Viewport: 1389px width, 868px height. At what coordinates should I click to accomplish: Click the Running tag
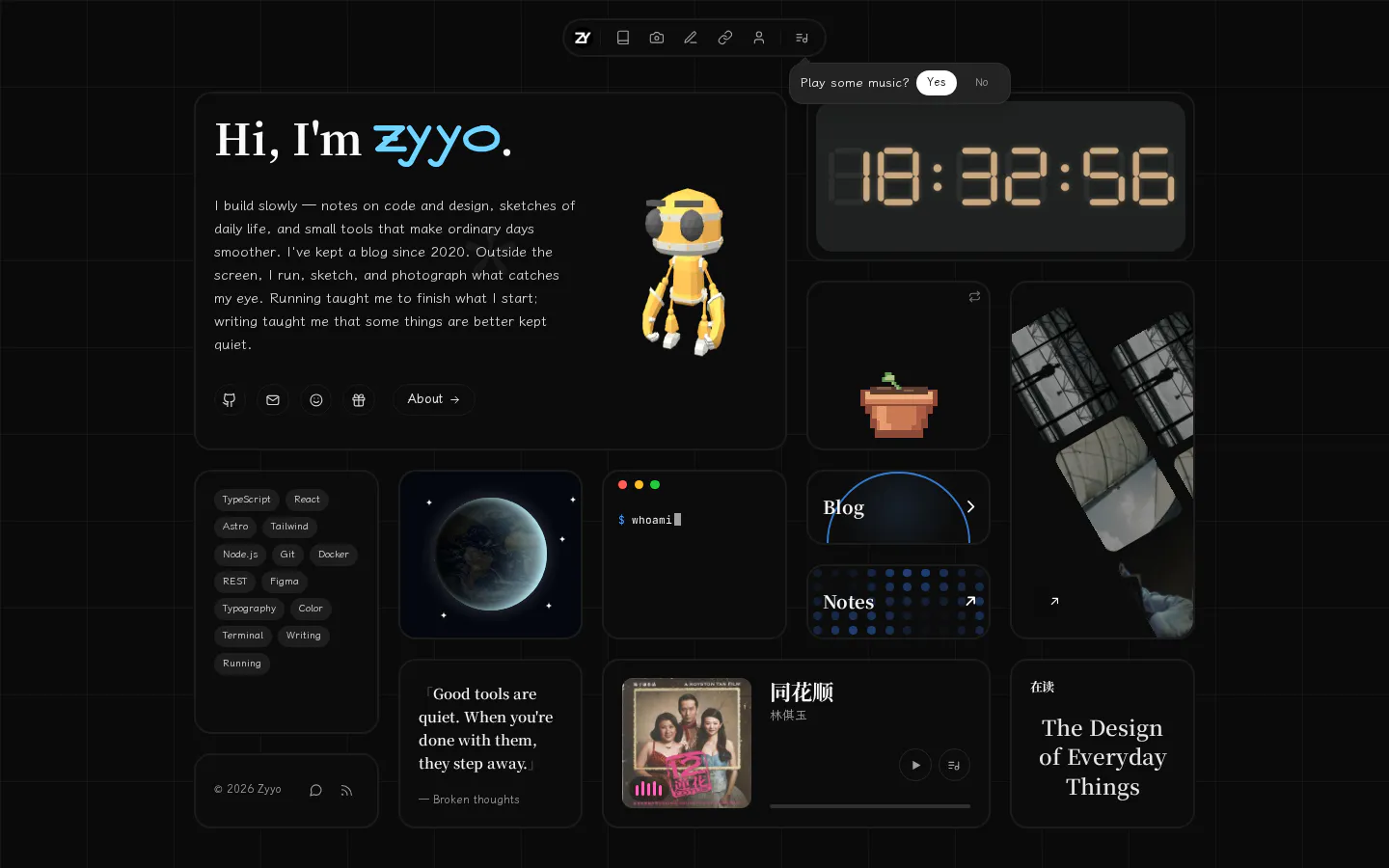pyautogui.click(x=242, y=664)
